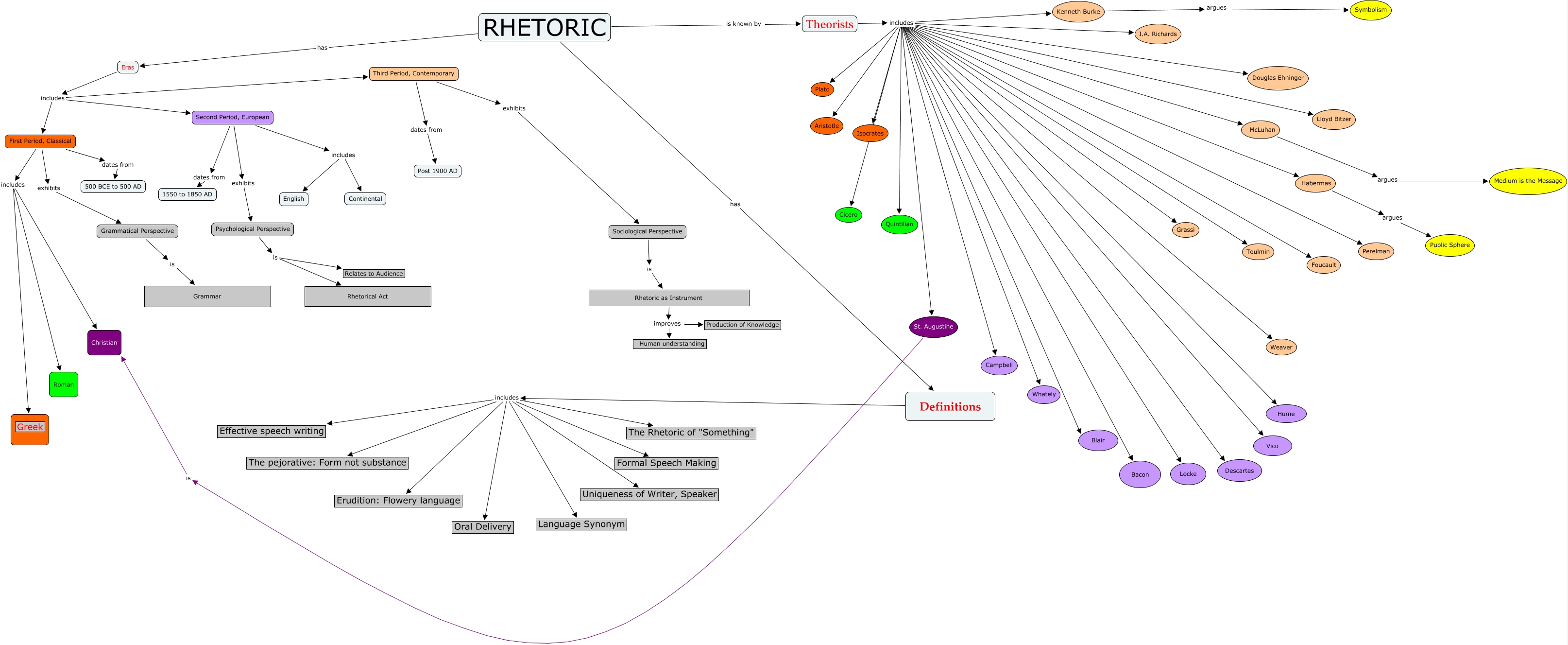Select the Aristotle oval

(x=827, y=126)
